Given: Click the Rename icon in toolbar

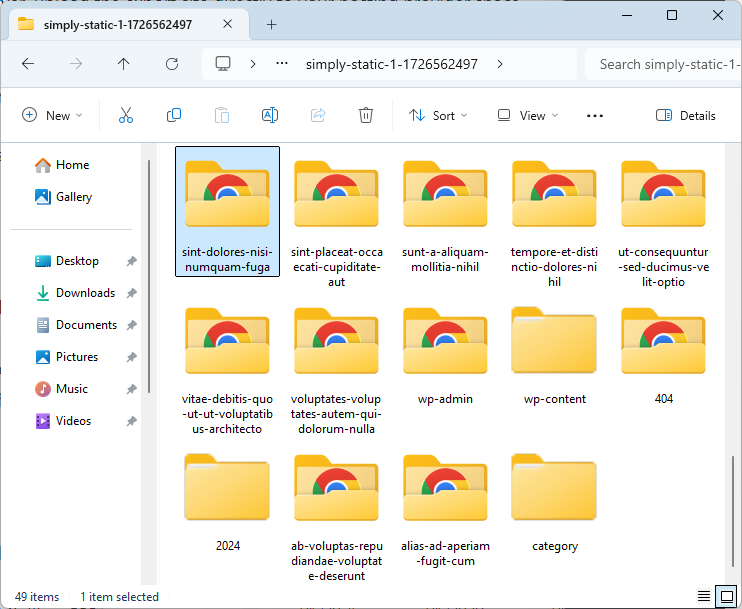Looking at the screenshot, I should tap(270, 116).
